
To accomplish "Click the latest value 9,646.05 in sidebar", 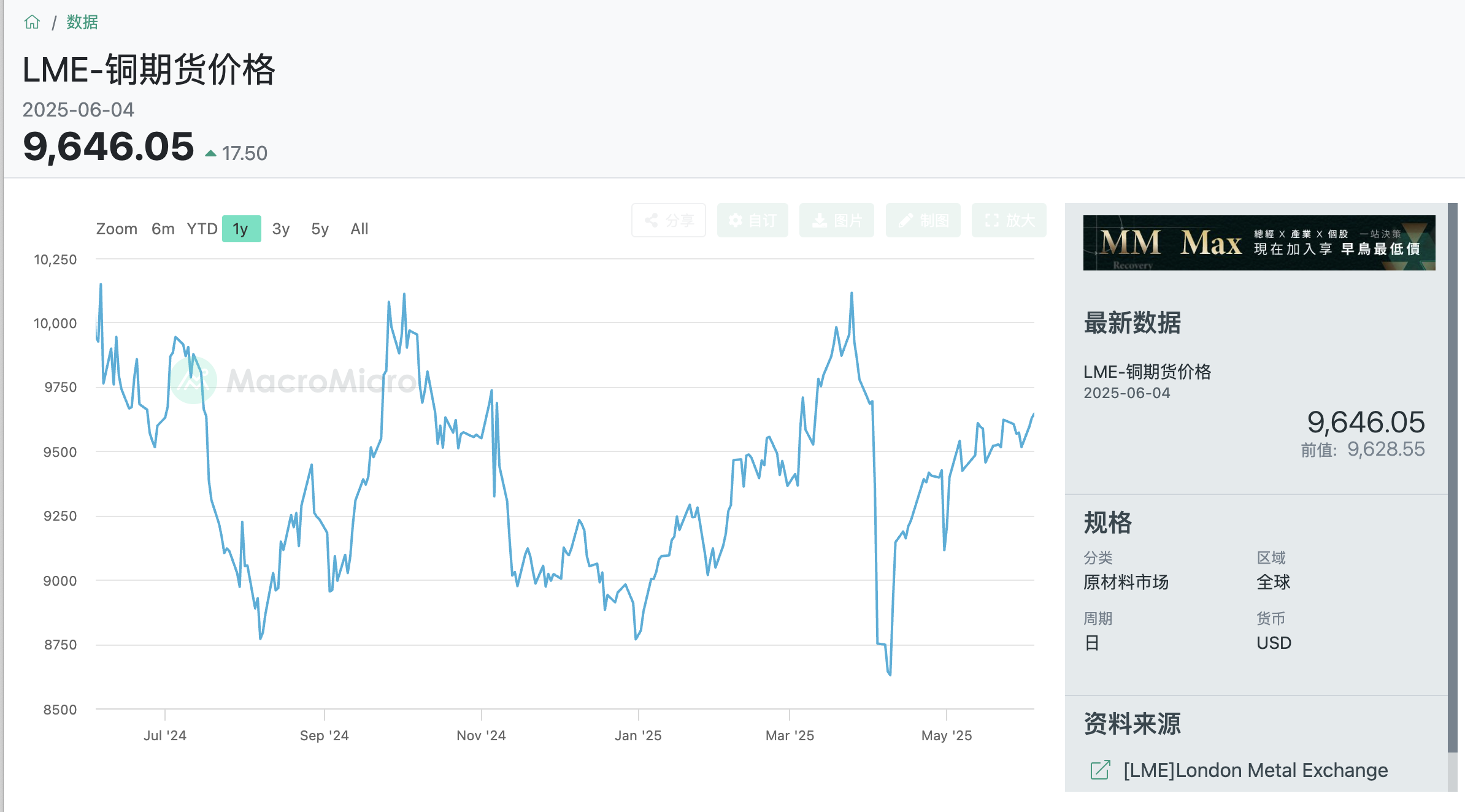I will [x=1365, y=422].
